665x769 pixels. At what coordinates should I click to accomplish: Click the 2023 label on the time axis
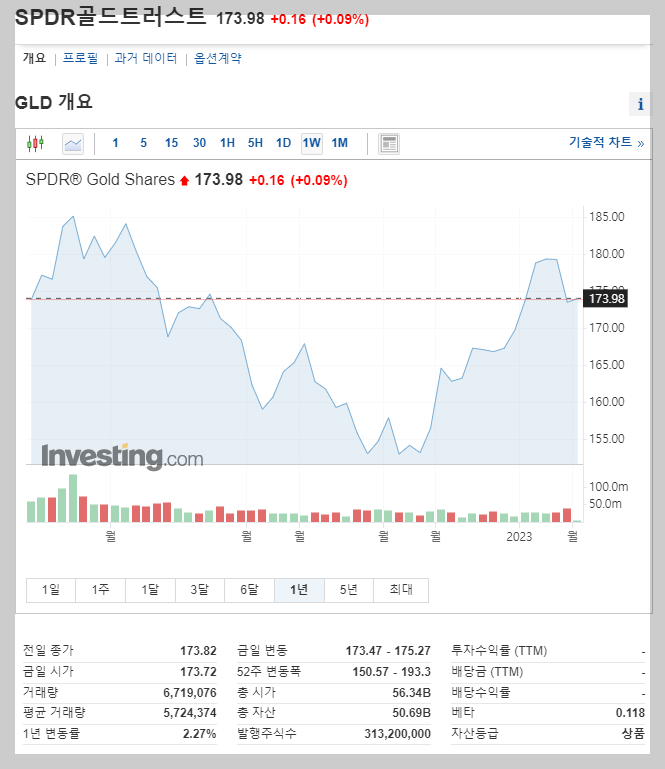point(519,537)
